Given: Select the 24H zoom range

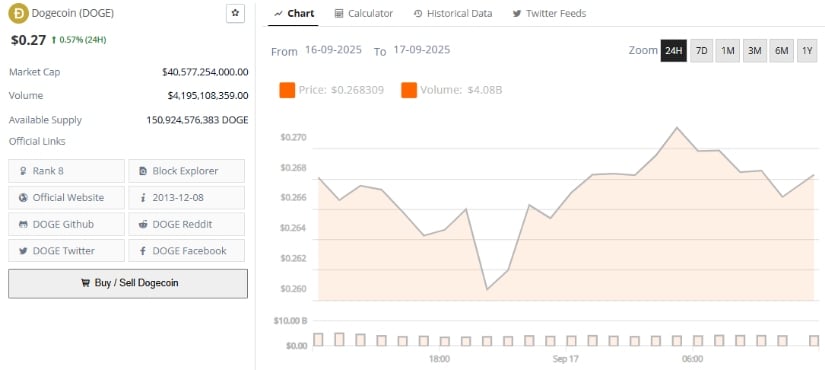Looking at the screenshot, I should click(673, 51).
